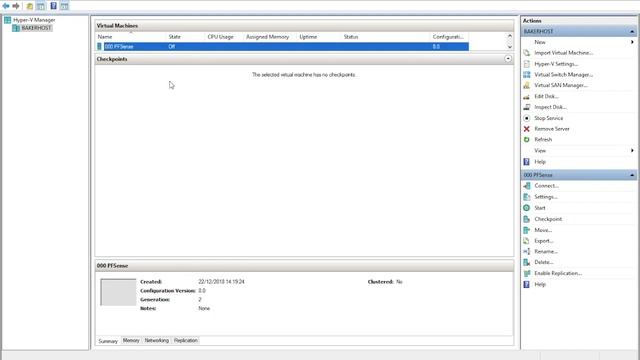
Task: Collapse the Checkpoints pane
Action: click(508, 59)
